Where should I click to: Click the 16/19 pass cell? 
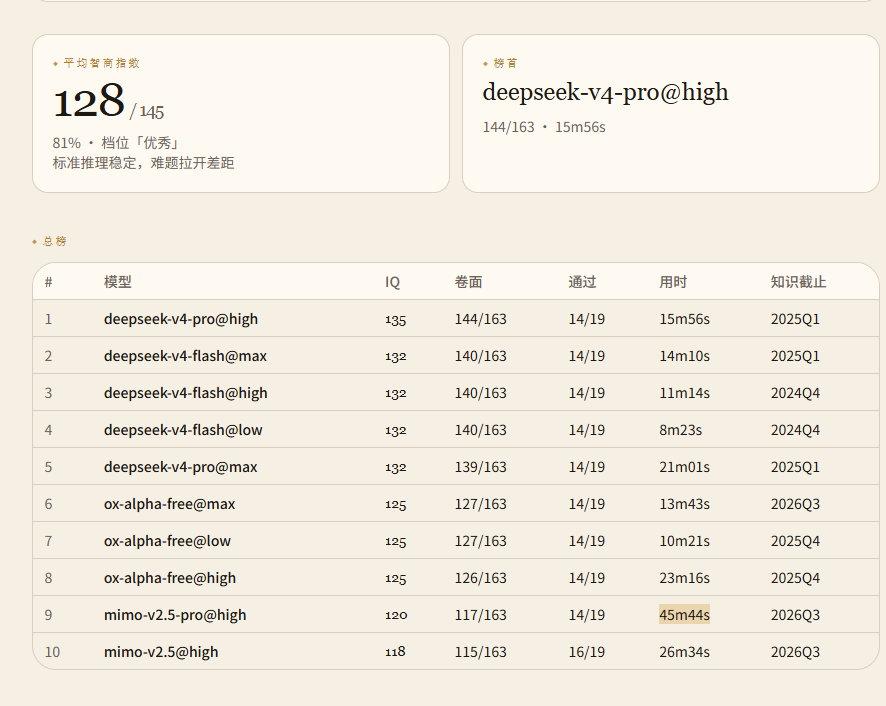pos(587,652)
